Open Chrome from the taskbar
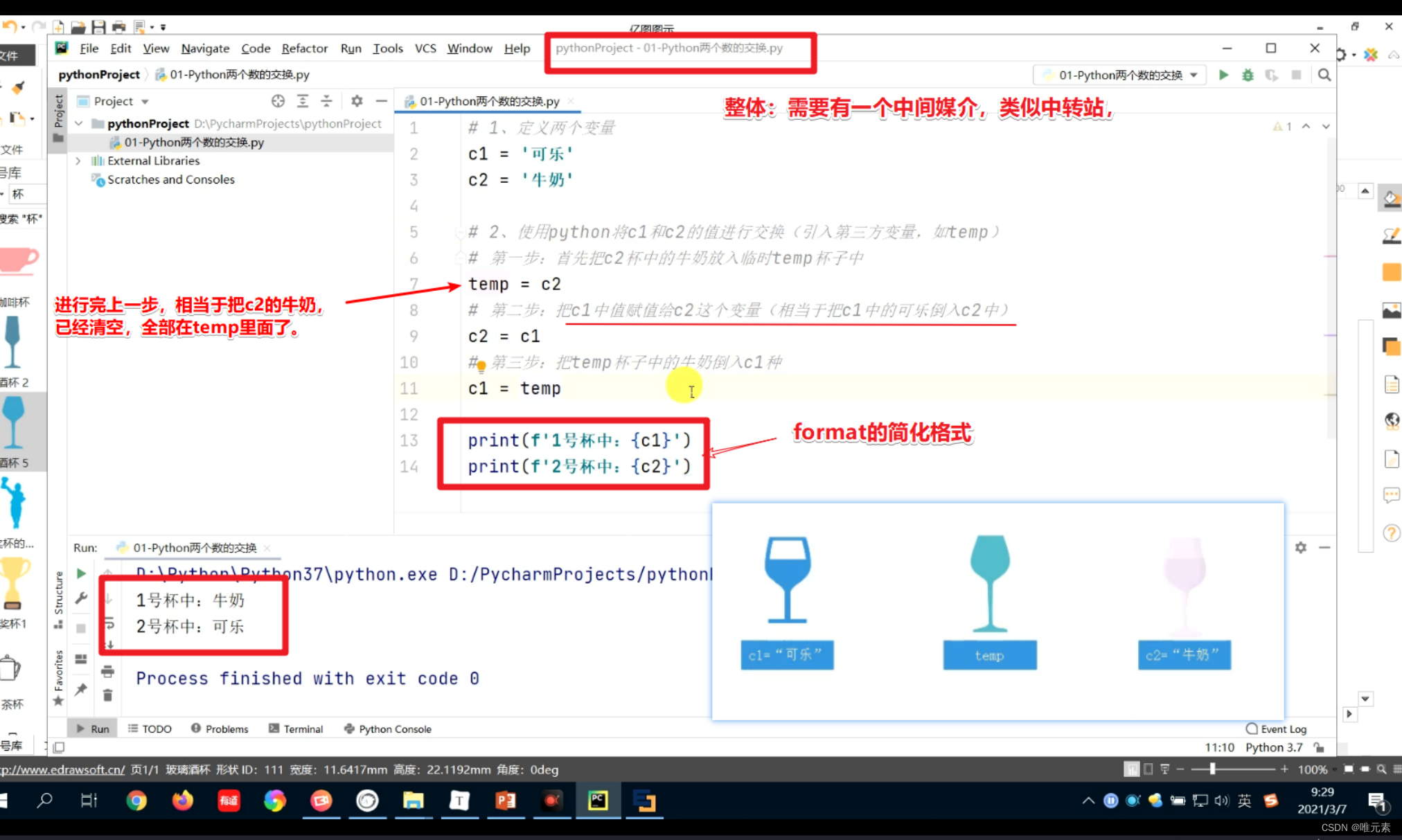Image resolution: width=1402 pixels, height=840 pixels. point(136,801)
